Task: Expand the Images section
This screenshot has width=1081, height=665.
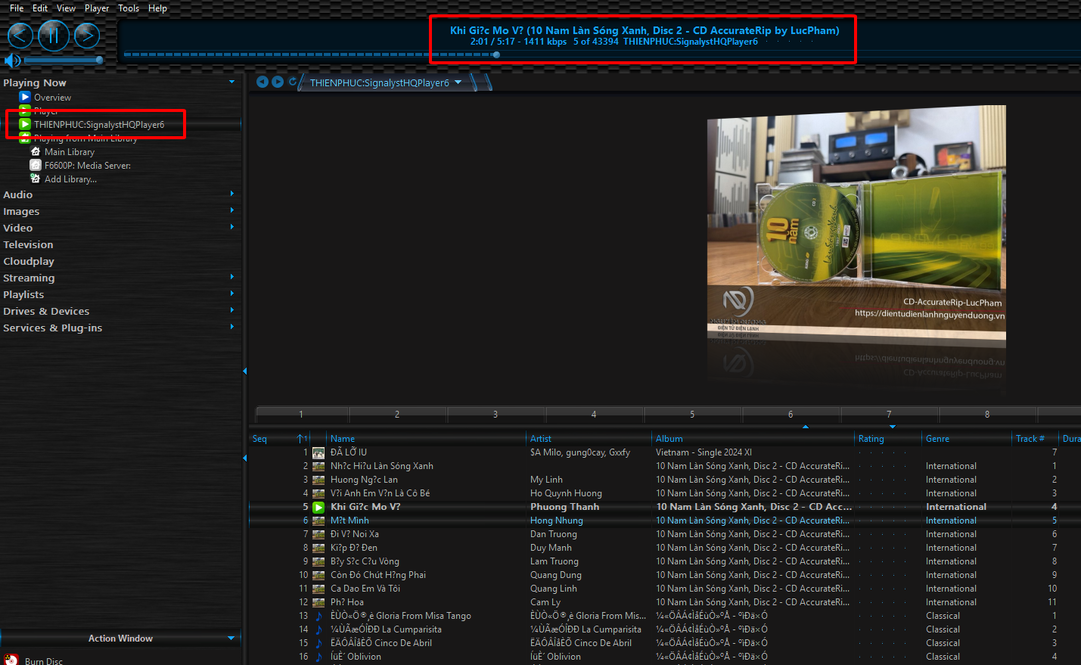Action: click(x=232, y=211)
